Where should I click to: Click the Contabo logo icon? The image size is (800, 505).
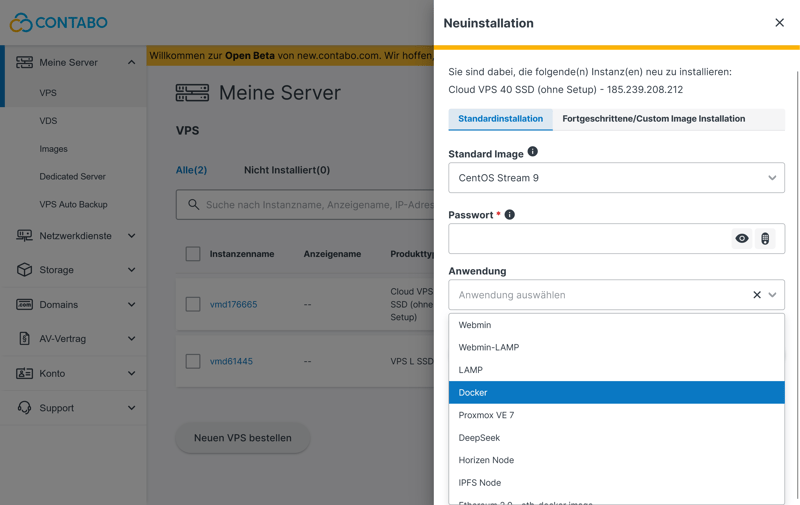(20, 22)
